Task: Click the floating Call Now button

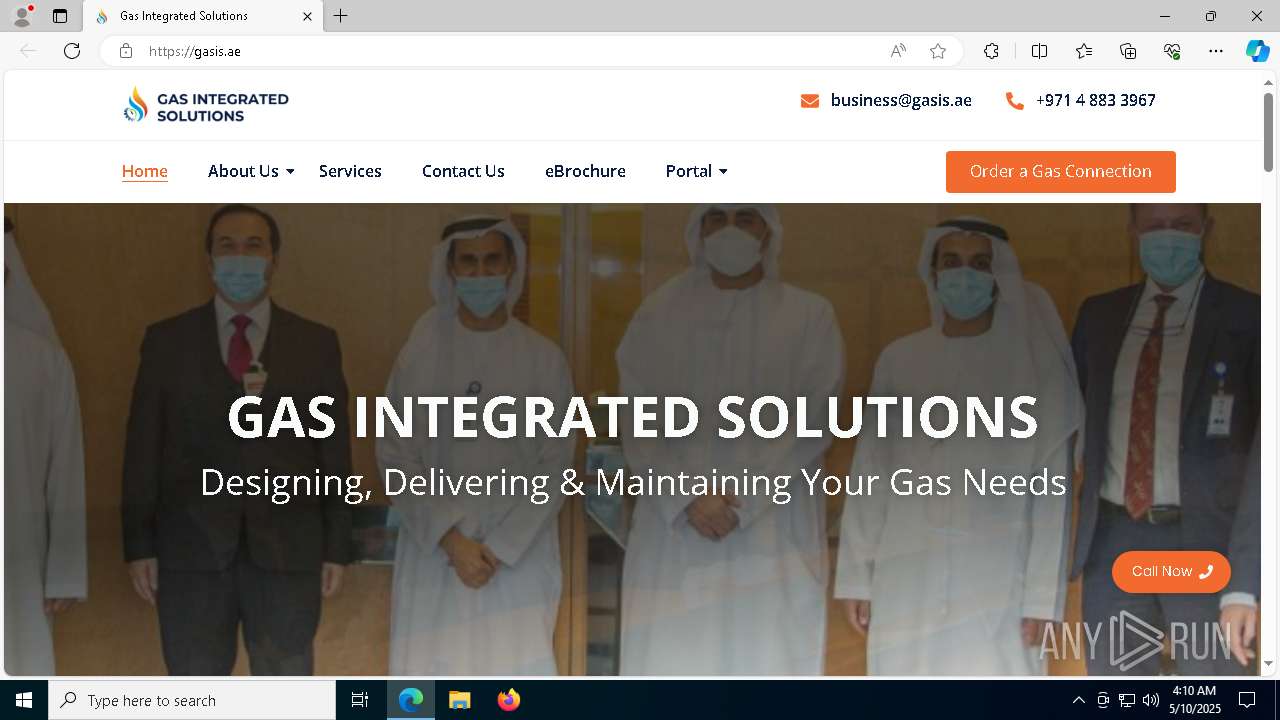Action: [x=1171, y=572]
